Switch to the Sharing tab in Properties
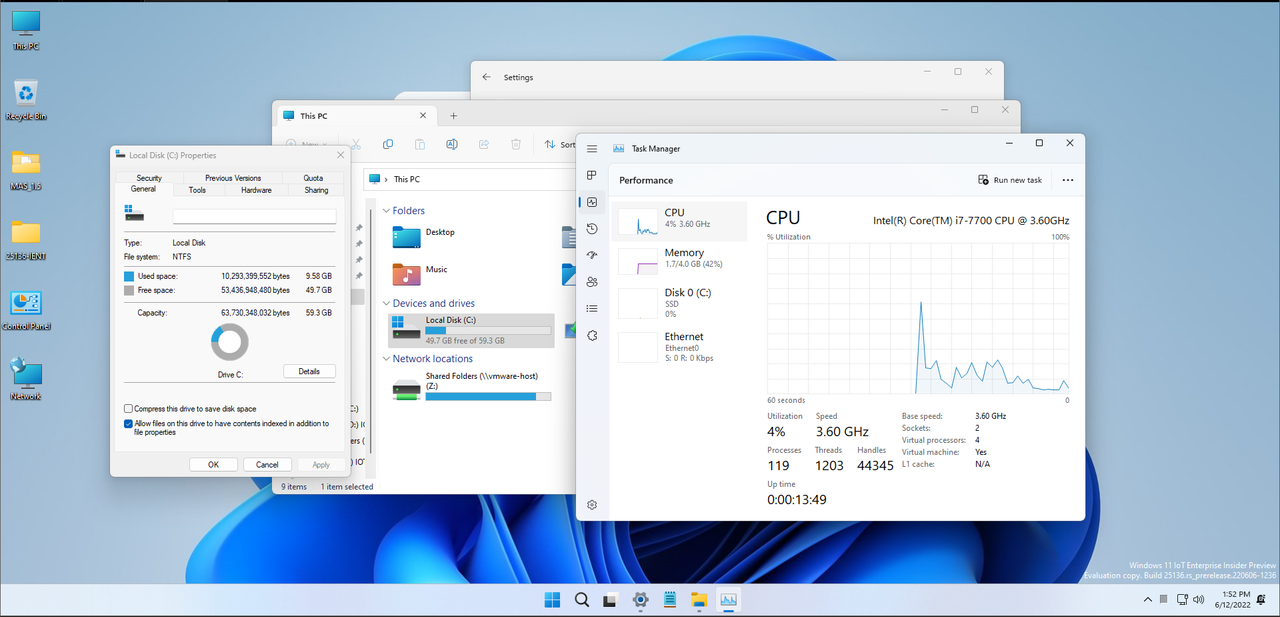This screenshot has width=1280, height=617. pos(316,190)
